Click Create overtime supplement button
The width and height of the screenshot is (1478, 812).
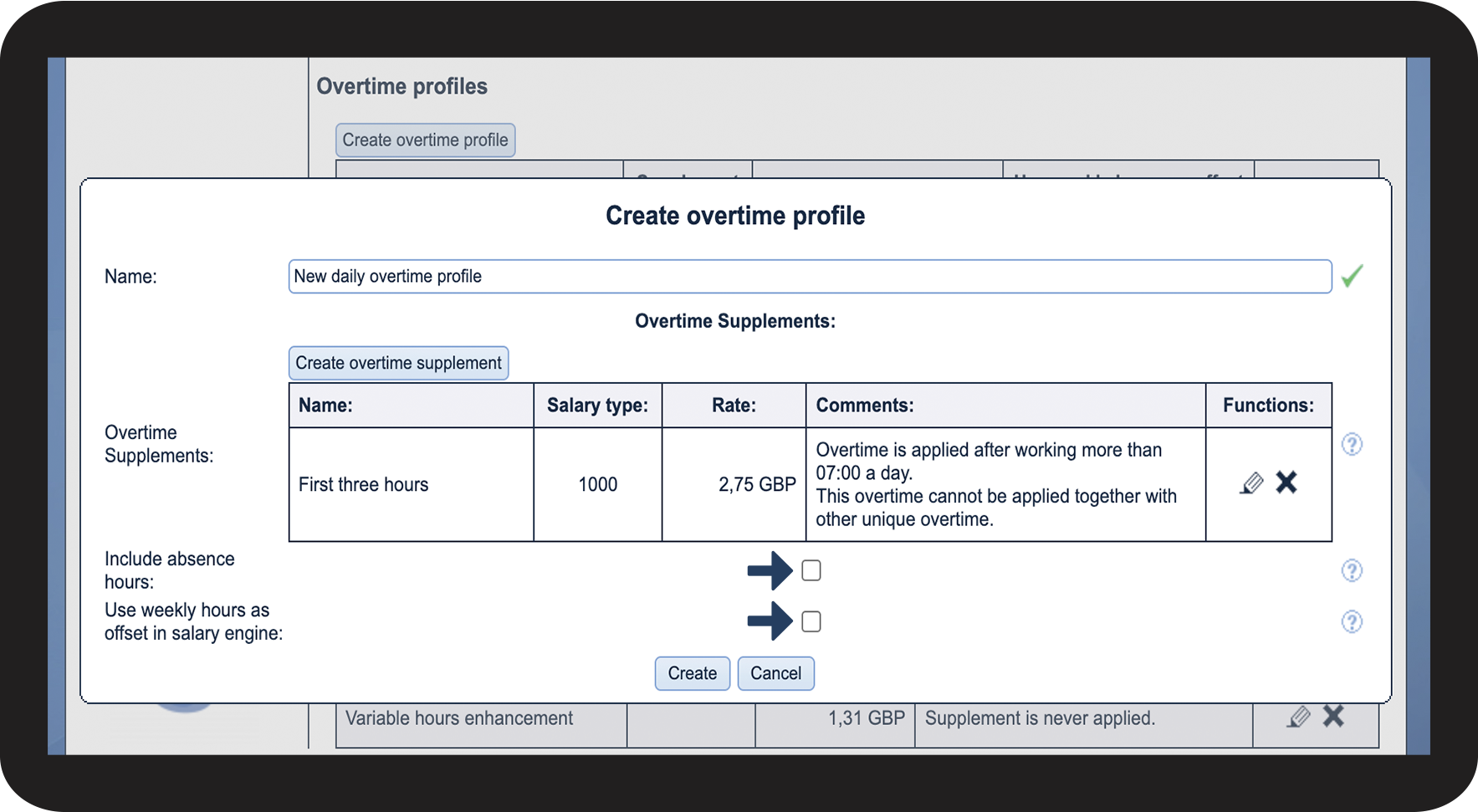pyautogui.click(x=398, y=363)
